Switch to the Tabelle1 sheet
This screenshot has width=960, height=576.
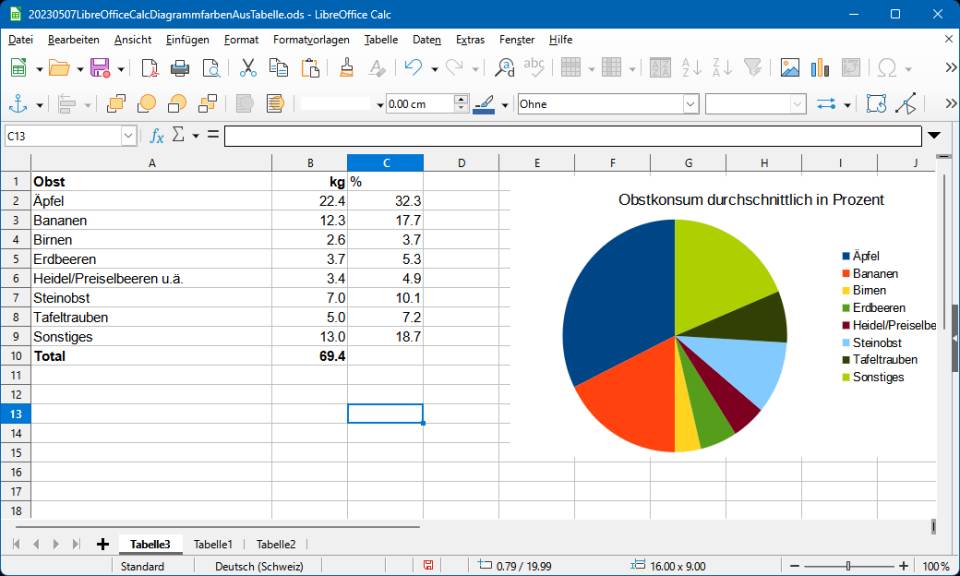213,544
